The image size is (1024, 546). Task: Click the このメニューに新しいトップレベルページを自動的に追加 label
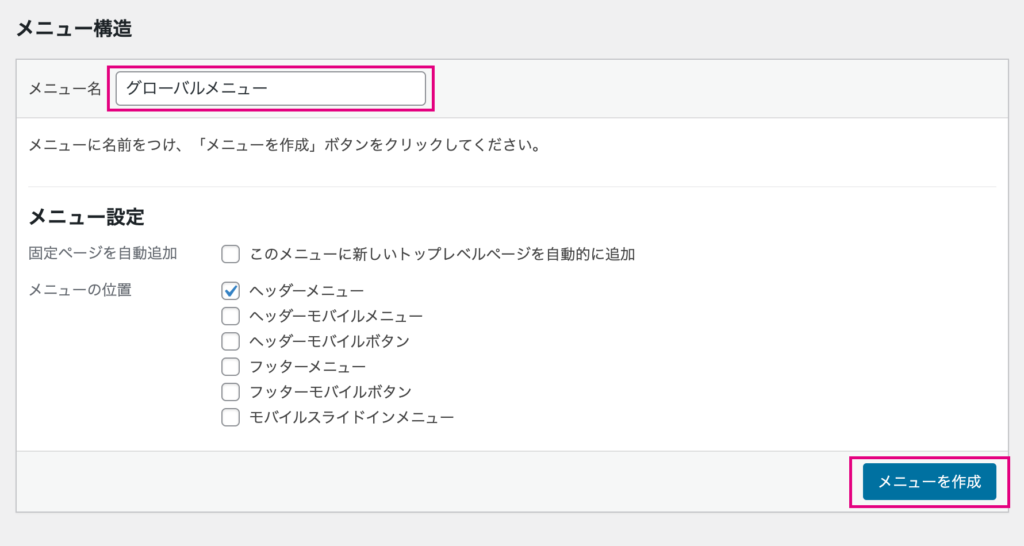point(442,254)
